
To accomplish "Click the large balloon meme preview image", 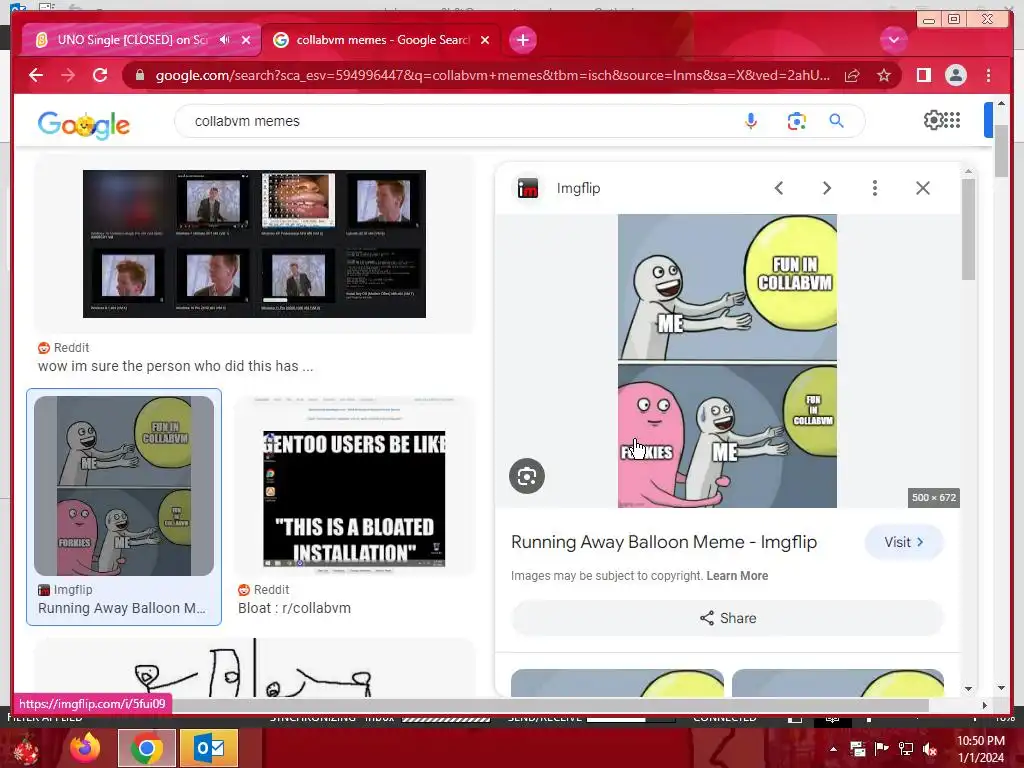I will (x=727, y=360).
